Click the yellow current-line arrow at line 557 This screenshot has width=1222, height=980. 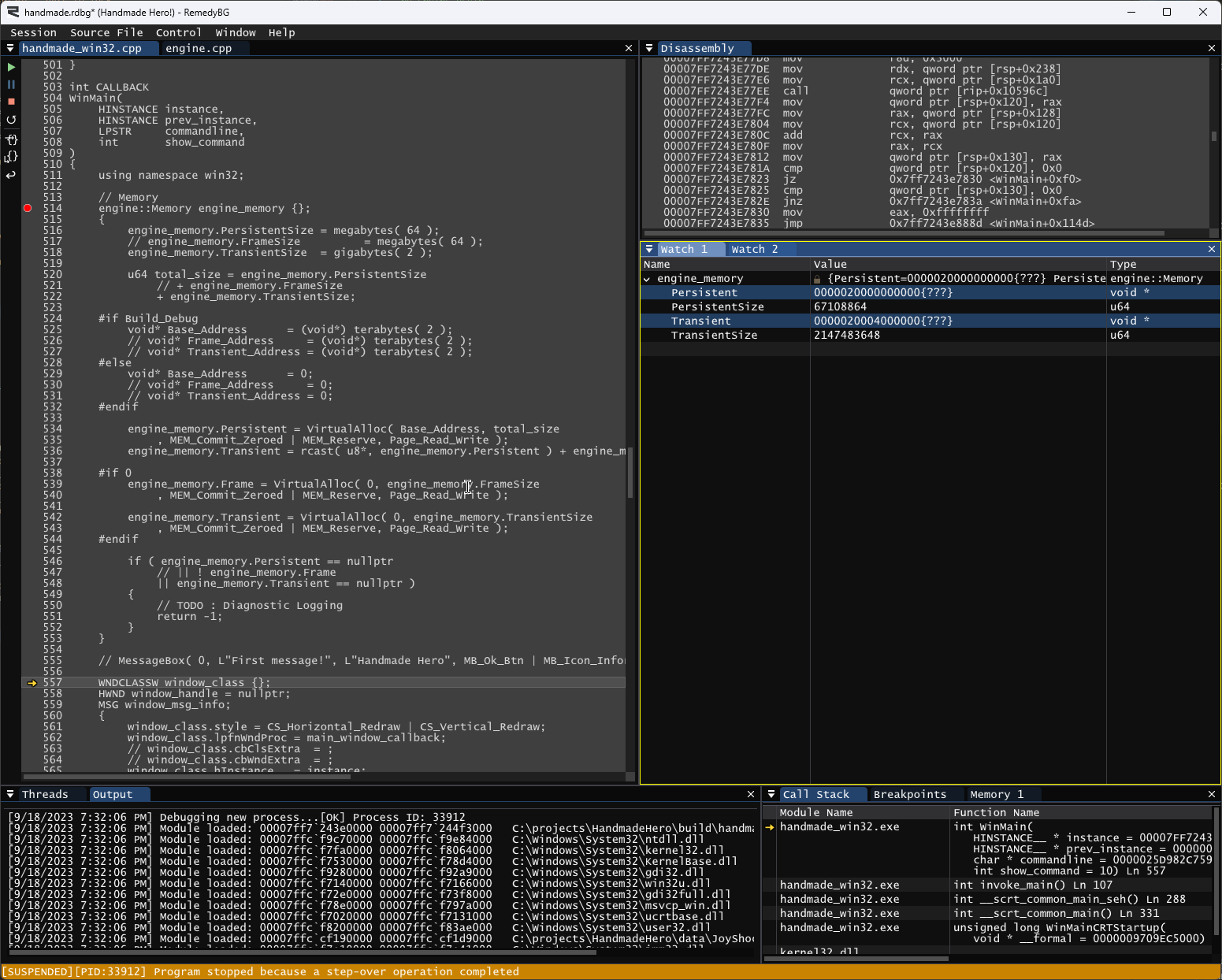[32, 683]
